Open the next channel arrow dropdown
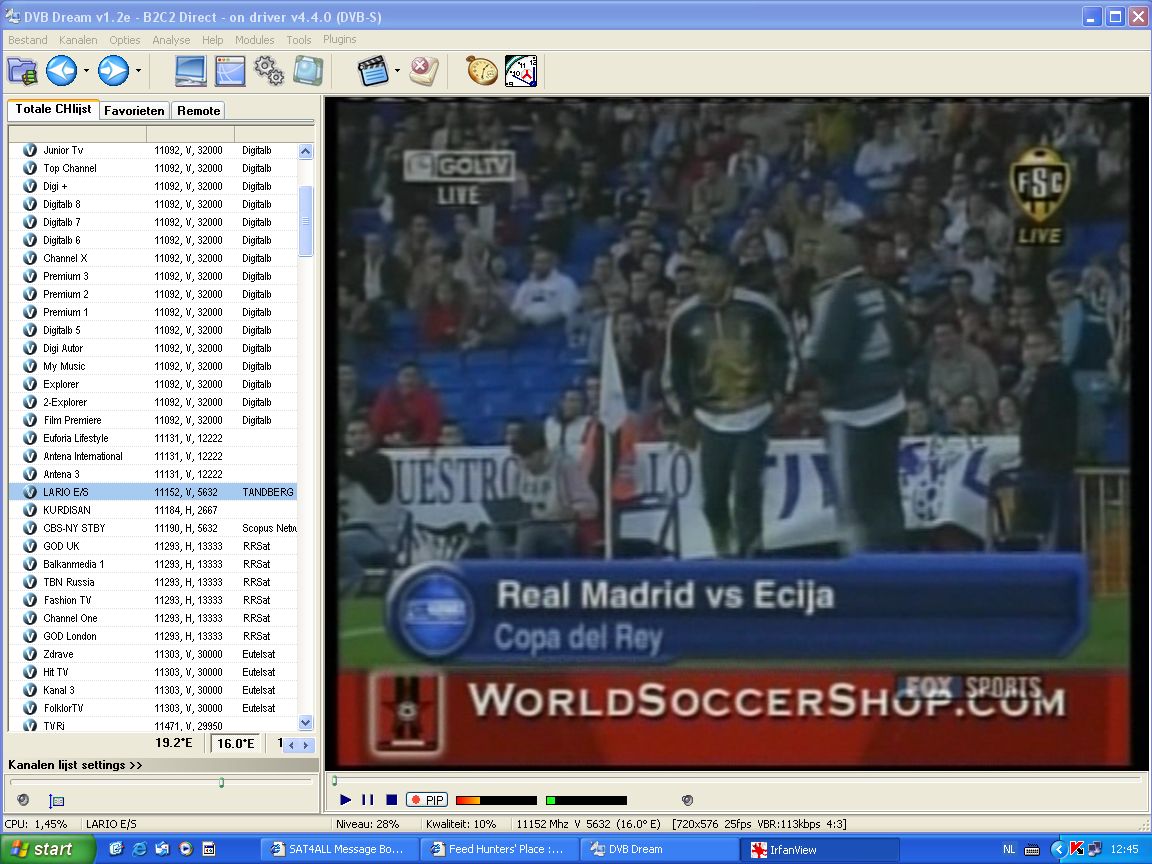The image size is (1152, 864). [x=138, y=71]
